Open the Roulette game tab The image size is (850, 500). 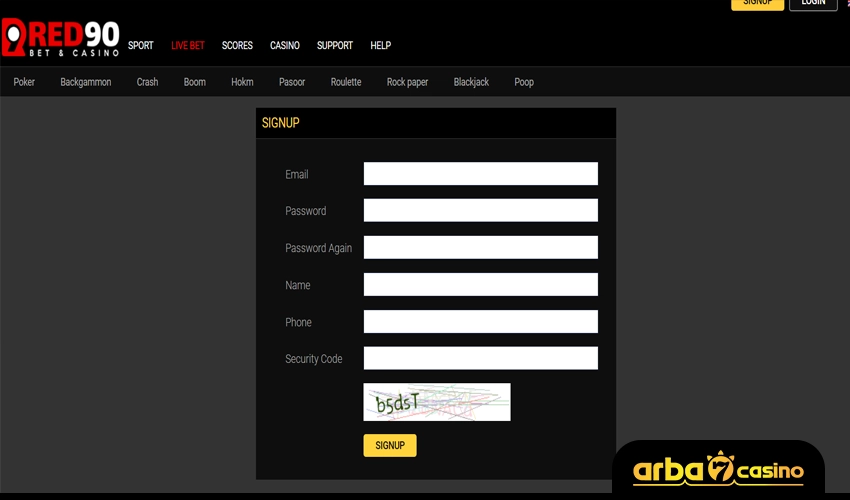[346, 82]
